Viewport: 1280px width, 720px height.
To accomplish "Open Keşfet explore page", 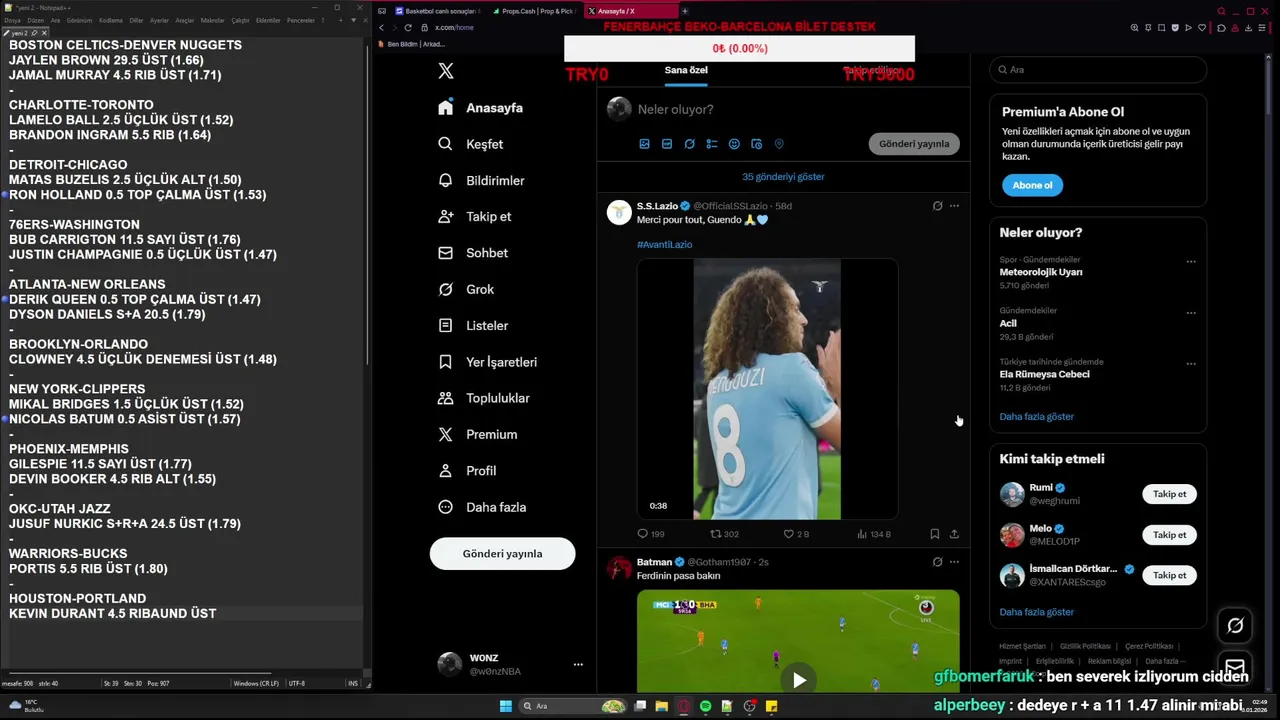I will pyautogui.click(x=471, y=144).
